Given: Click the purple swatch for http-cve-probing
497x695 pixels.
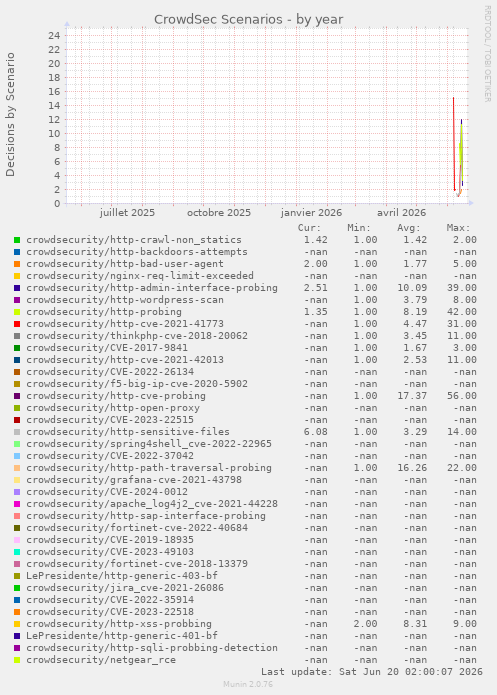Looking at the screenshot, I should 17,396.
